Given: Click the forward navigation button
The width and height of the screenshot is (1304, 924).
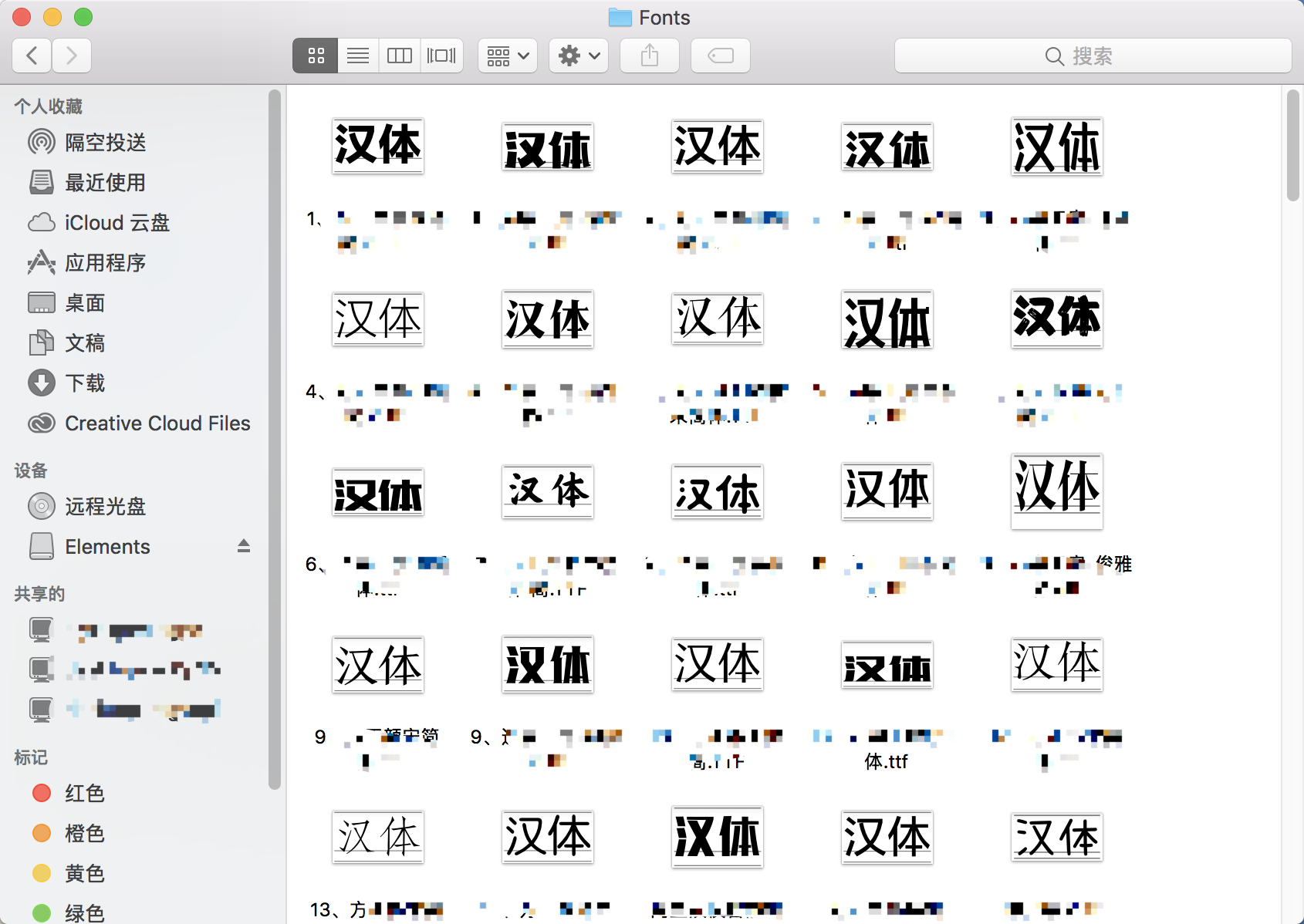Looking at the screenshot, I should pyautogui.click(x=72, y=55).
